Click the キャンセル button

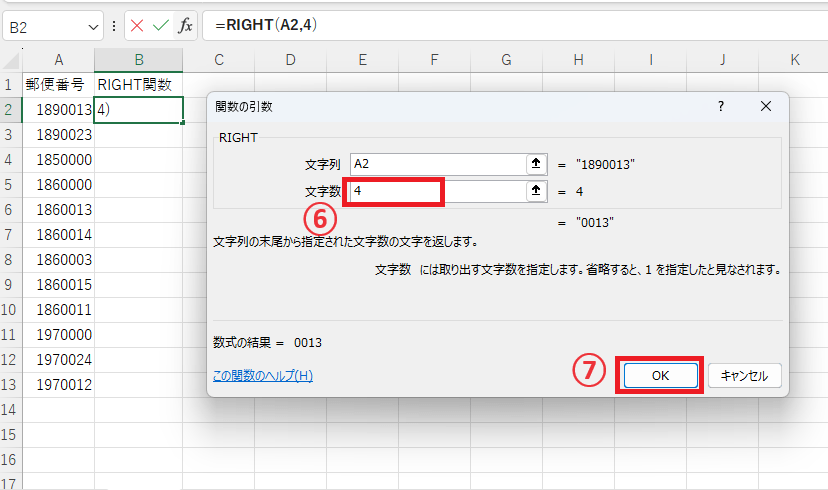pos(744,375)
